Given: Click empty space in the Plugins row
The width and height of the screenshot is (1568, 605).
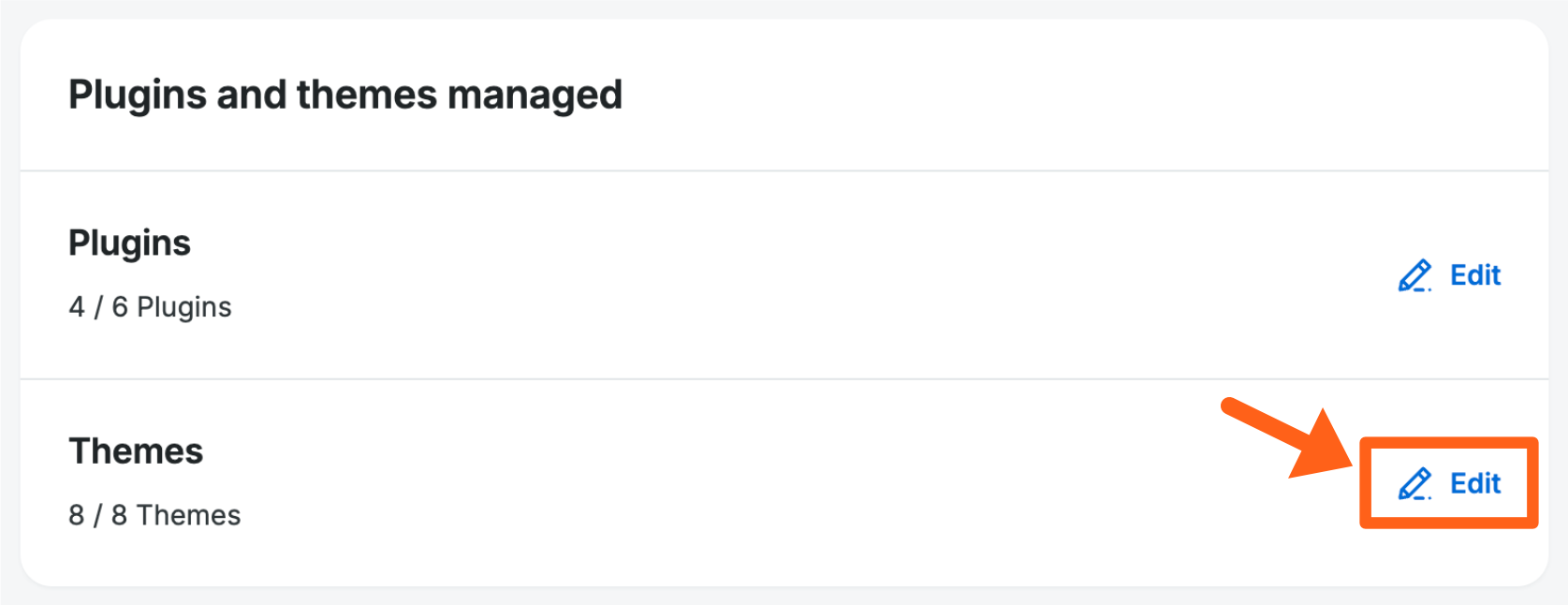Looking at the screenshot, I should pos(749,275).
